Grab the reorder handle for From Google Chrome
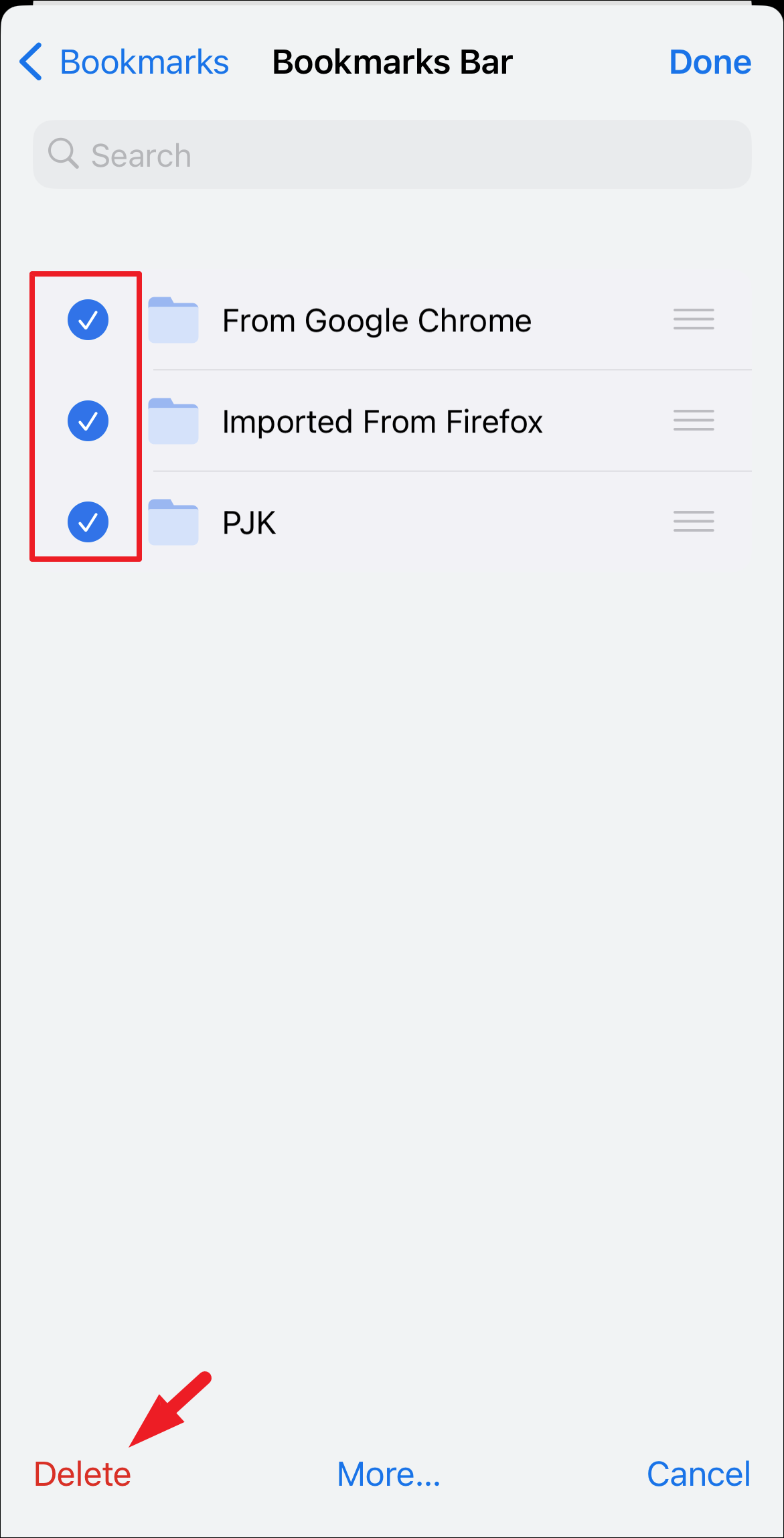 pyautogui.click(x=693, y=320)
